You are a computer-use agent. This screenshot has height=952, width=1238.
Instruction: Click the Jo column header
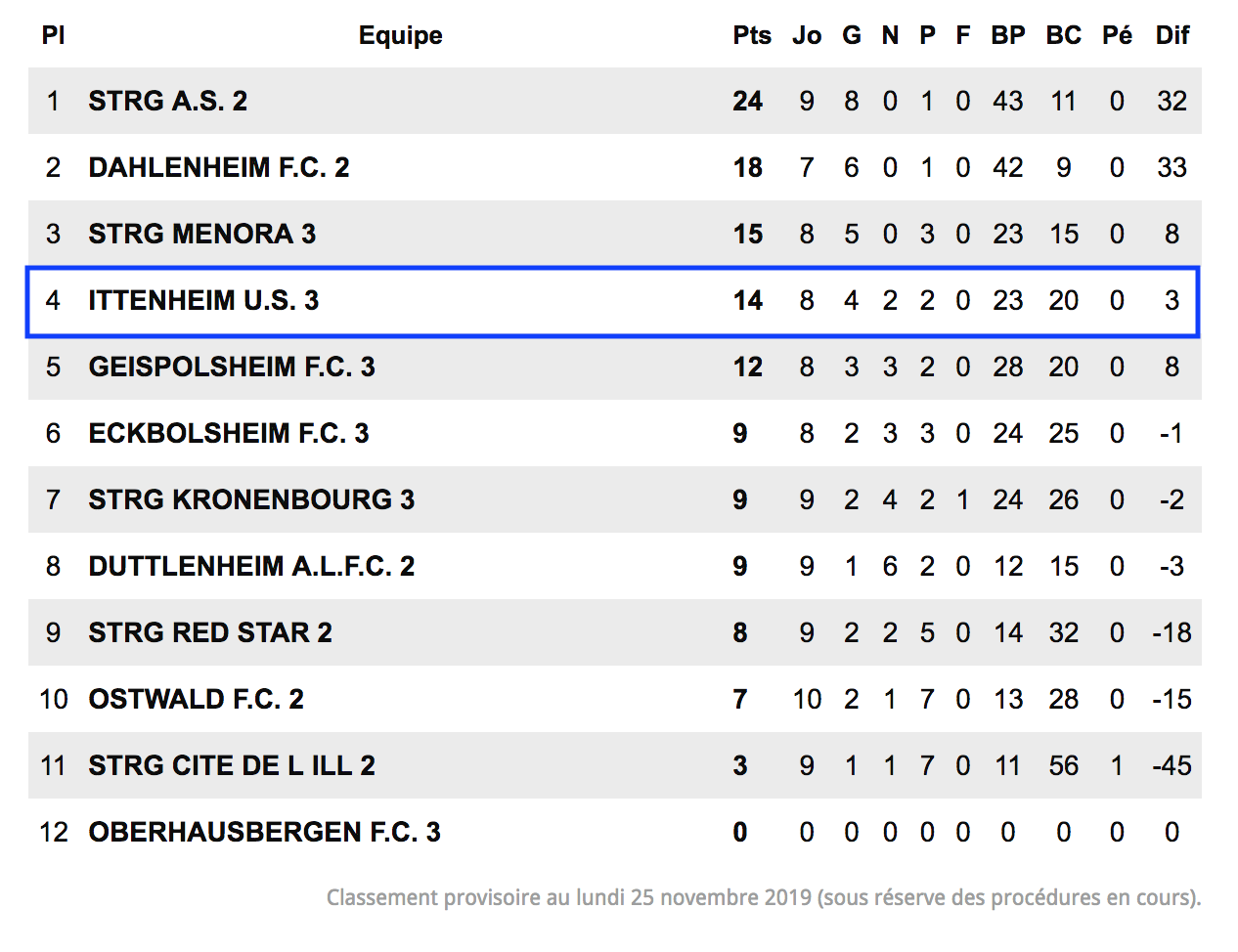coord(807,35)
